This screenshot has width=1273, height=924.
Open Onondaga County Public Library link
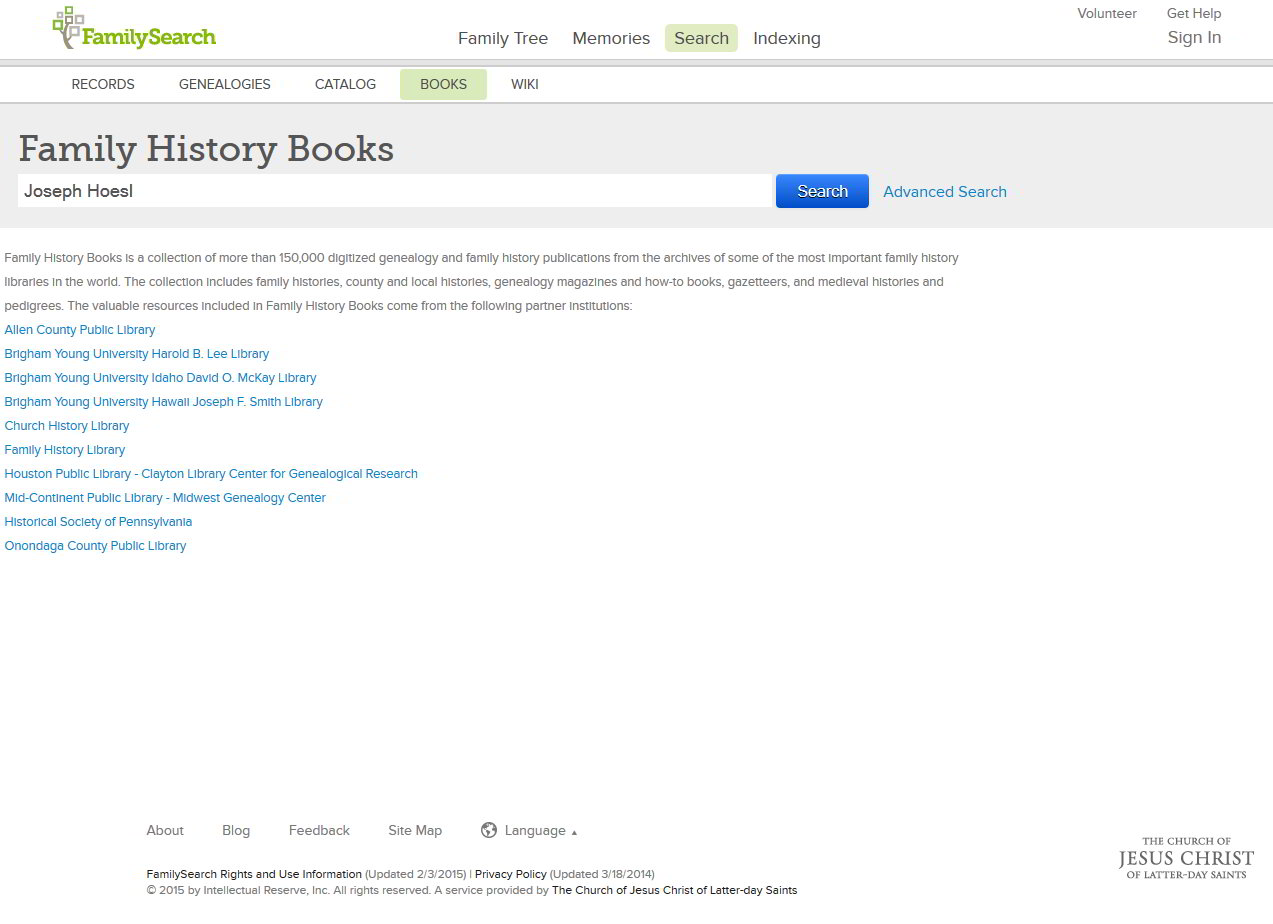[95, 546]
